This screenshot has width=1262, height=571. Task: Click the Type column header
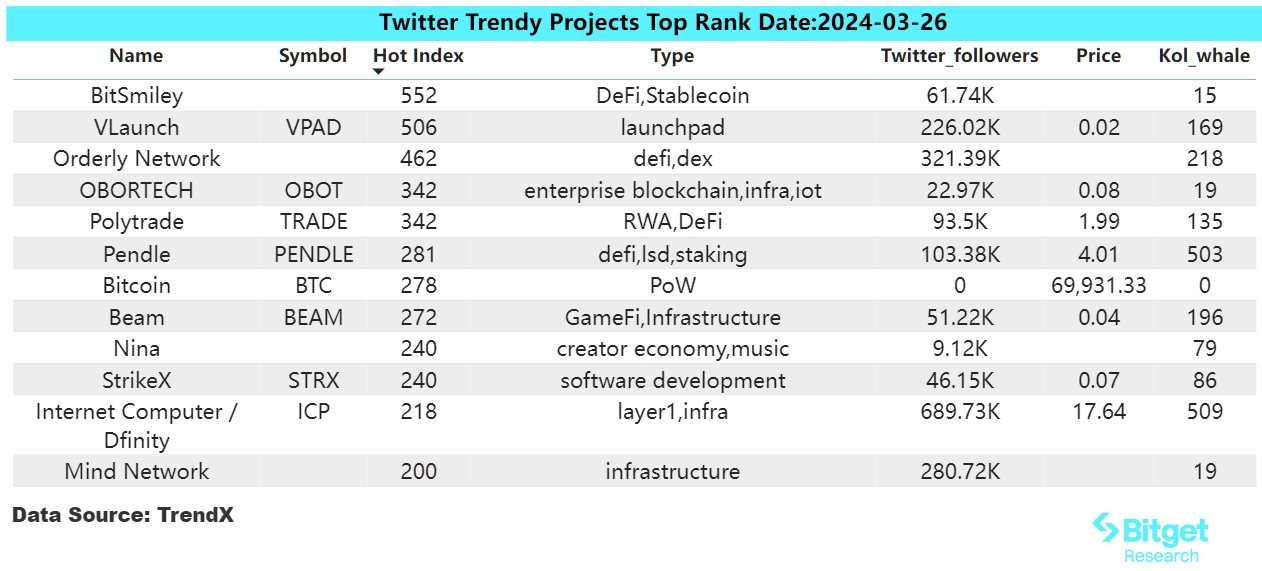[x=672, y=56]
